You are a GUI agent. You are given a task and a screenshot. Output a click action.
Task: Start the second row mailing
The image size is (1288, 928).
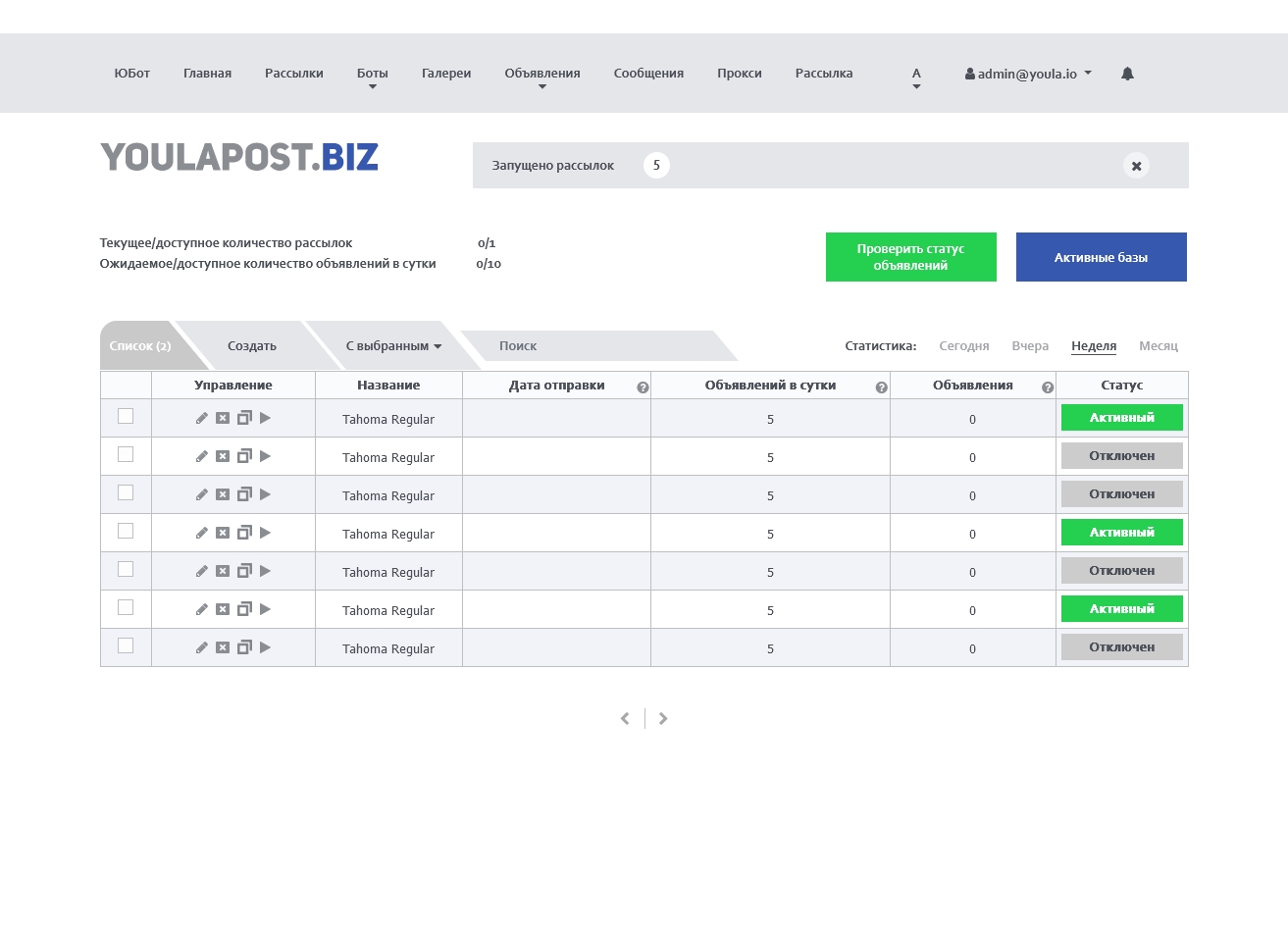pyautogui.click(x=265, y=456)
